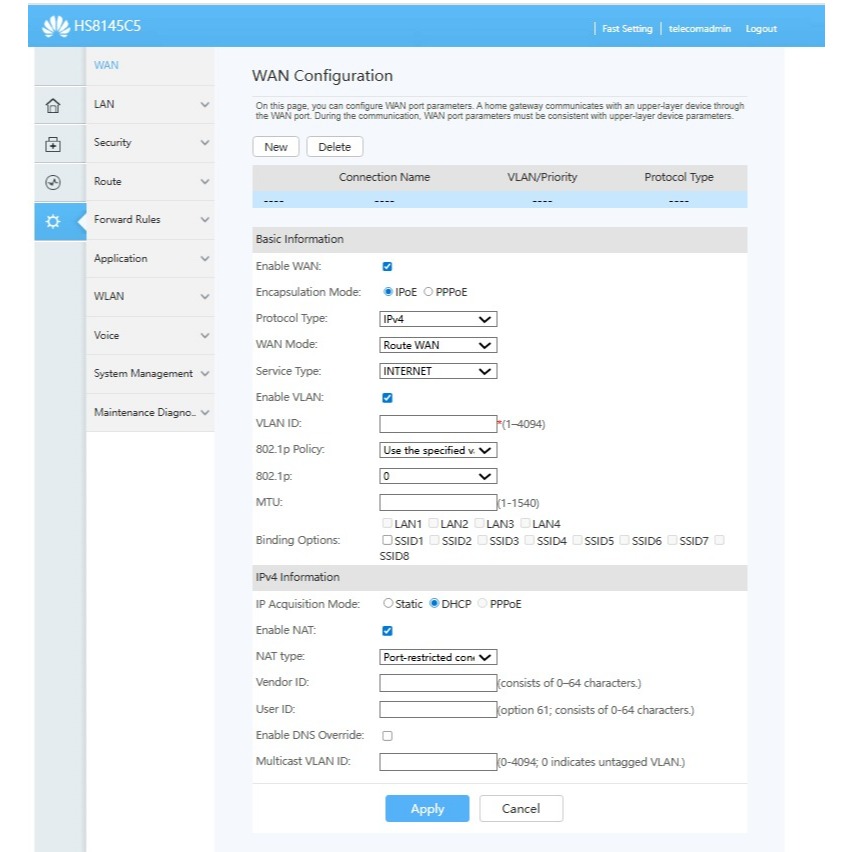This screenshot has width=852, height=852.
Task: Select the gear settings icon in the sidebar
Action: tap(54, 221)
